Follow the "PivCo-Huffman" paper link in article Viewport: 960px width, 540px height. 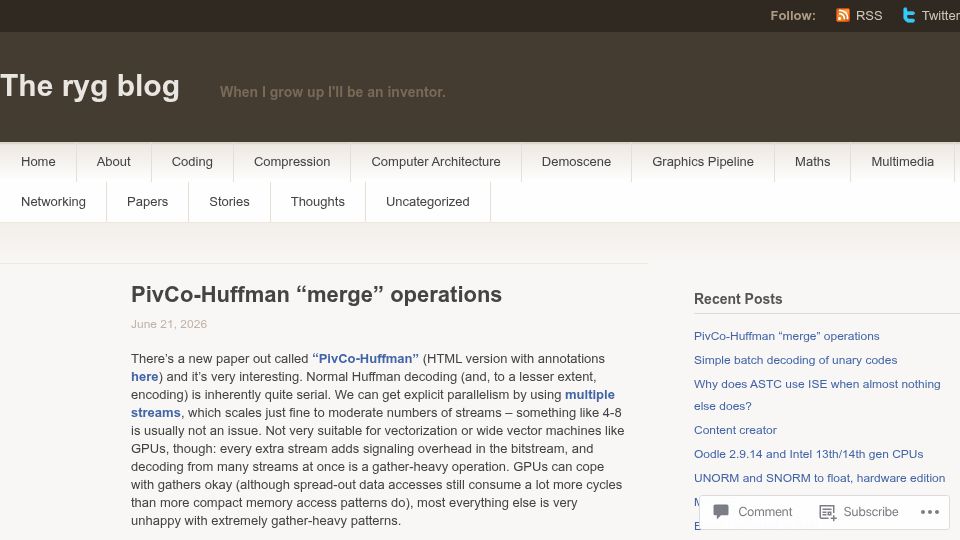pyautogui.click(x=366, y=358)
